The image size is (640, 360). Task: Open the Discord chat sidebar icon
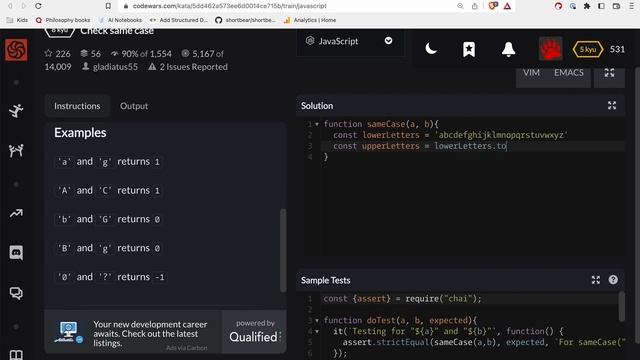tap(16, 253)
